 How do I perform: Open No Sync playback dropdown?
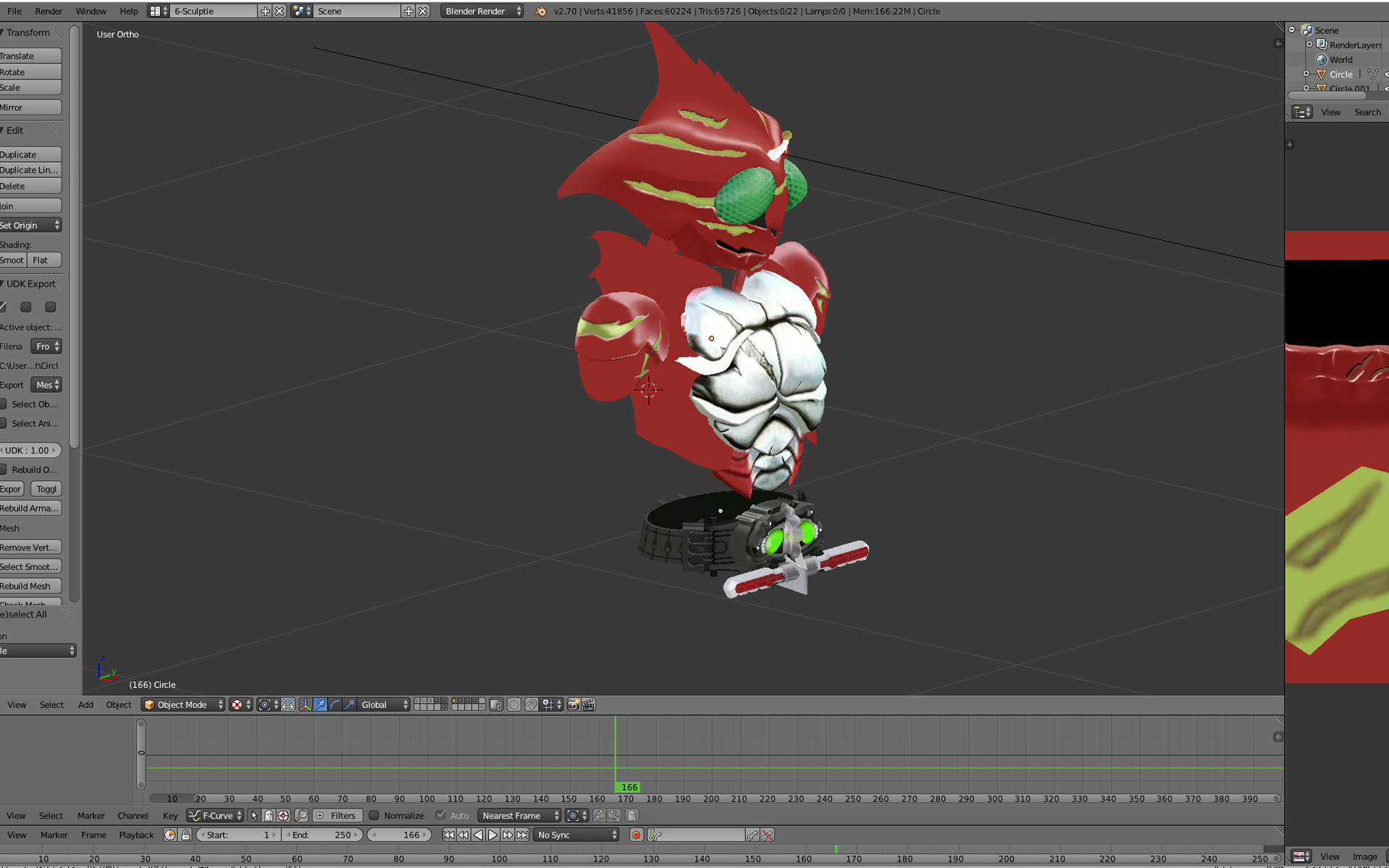577,835
